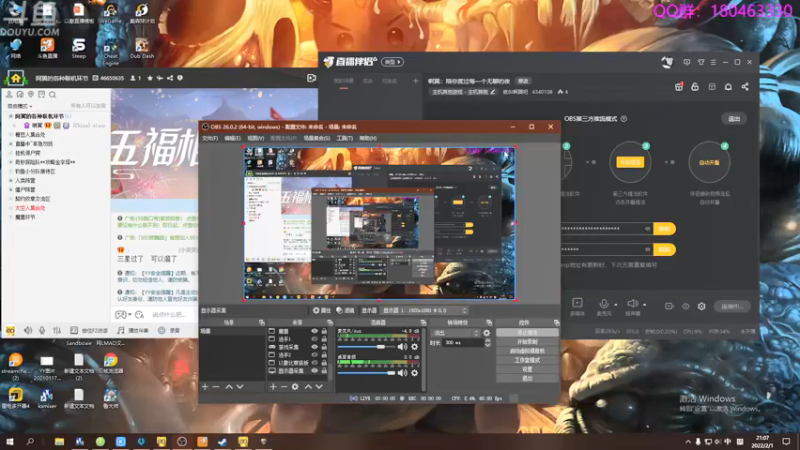Edit the stream category with the pencil icon in 直播伴侣
Screen dimensions: 800x450
point(493,92)
